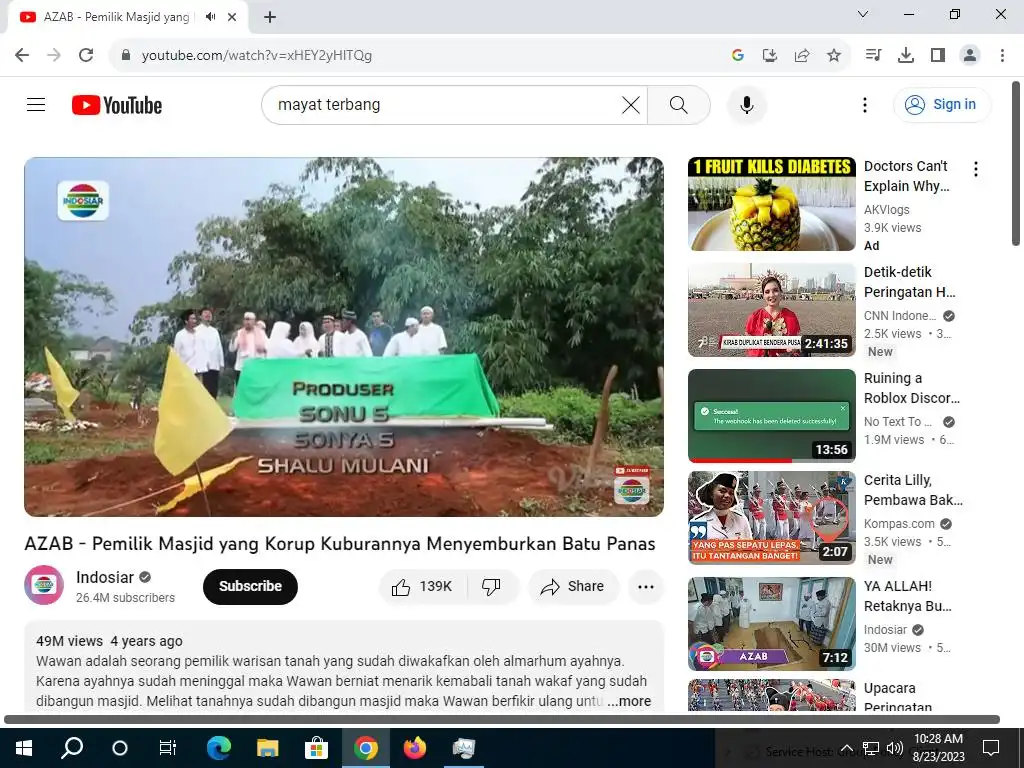This screenshot has height=768, width=1024.
Task: Open Windows Start menu
Action: (x=24, y=748)
